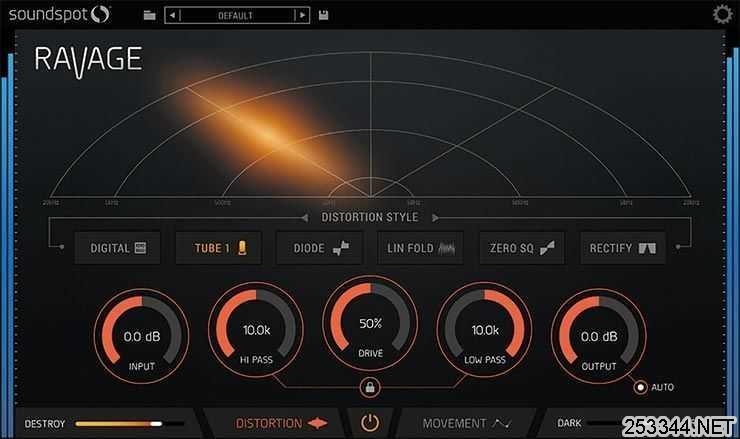Click the 10.0k low pass value
740x439 pixels.
tap(485, 330)
